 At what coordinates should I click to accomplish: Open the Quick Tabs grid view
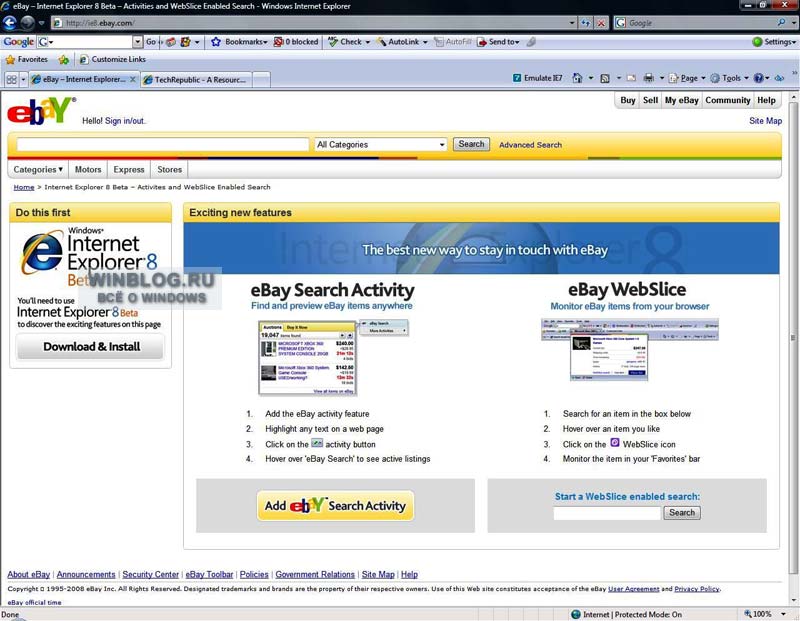coord(11,80)
